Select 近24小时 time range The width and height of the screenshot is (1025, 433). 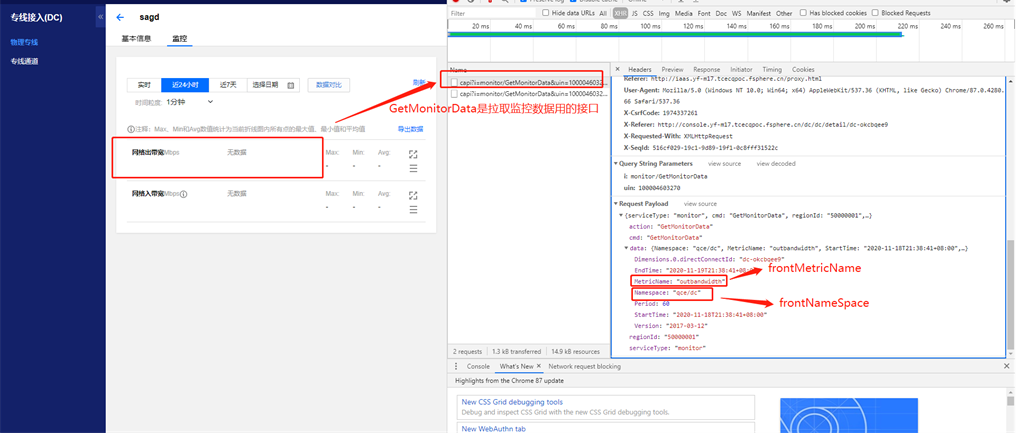(x=185, y=85)
